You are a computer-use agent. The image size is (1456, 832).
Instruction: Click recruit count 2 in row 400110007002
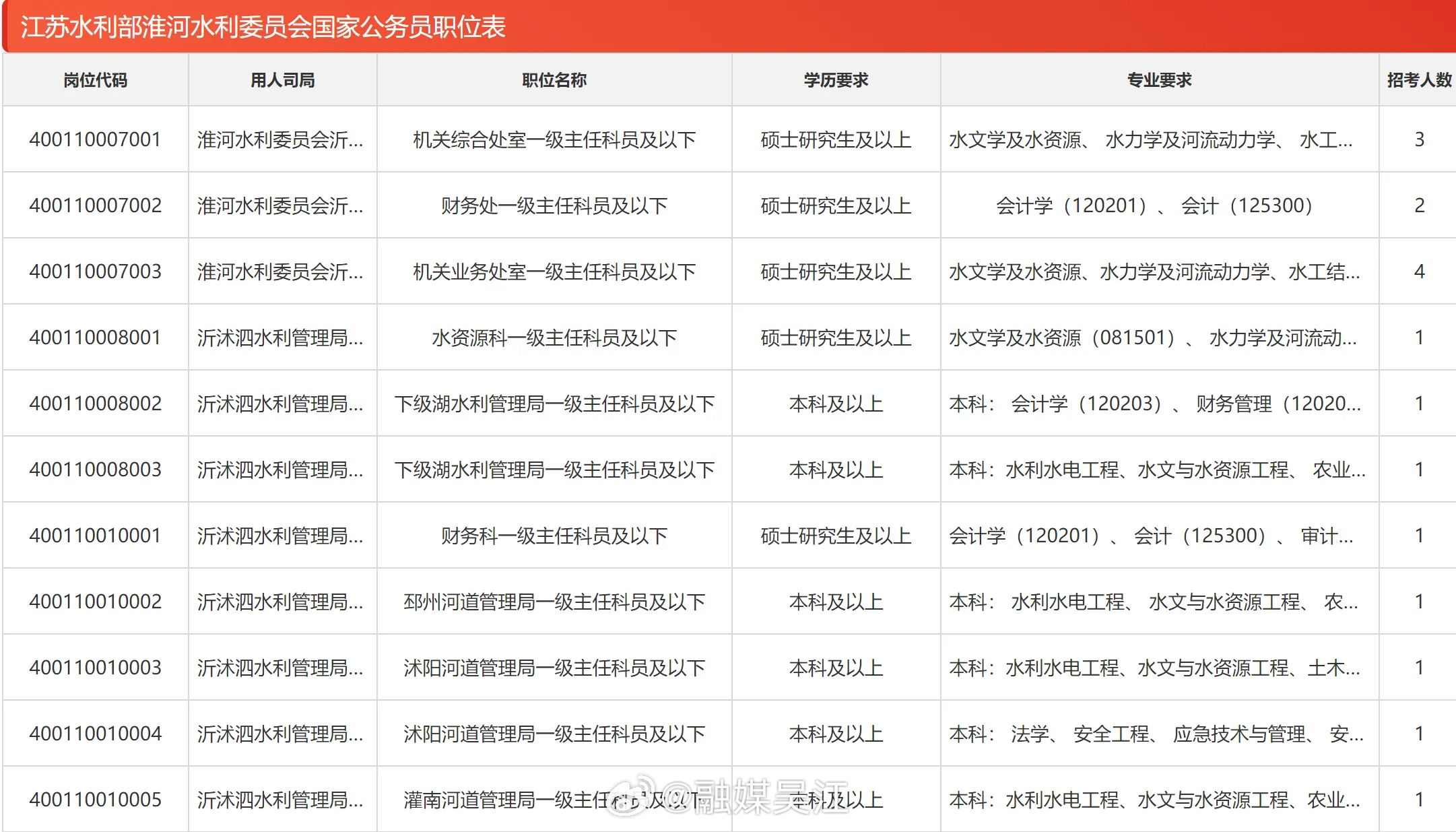click(1419, 205)
